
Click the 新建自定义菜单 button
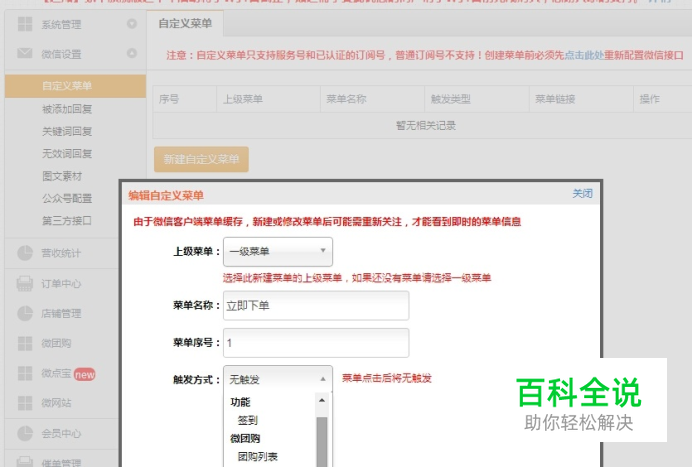click(201, 159)
